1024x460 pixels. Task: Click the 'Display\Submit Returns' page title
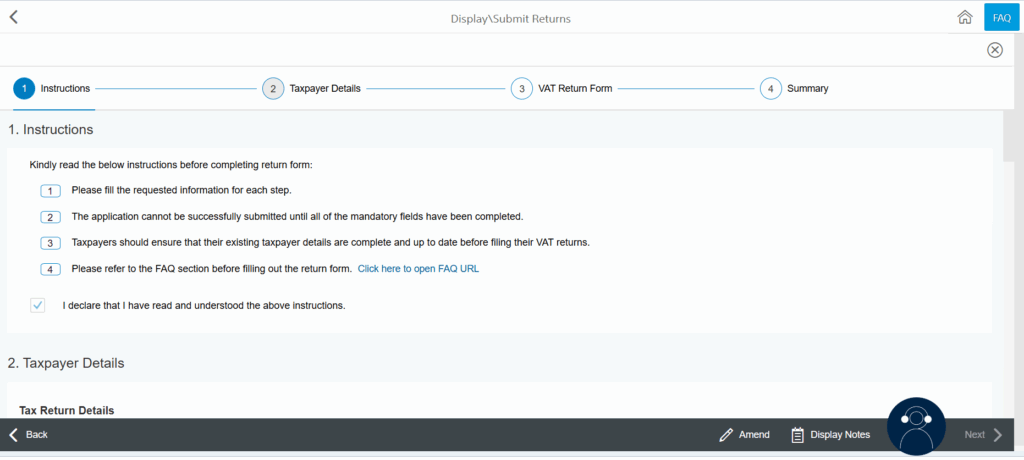click(511, 19)
